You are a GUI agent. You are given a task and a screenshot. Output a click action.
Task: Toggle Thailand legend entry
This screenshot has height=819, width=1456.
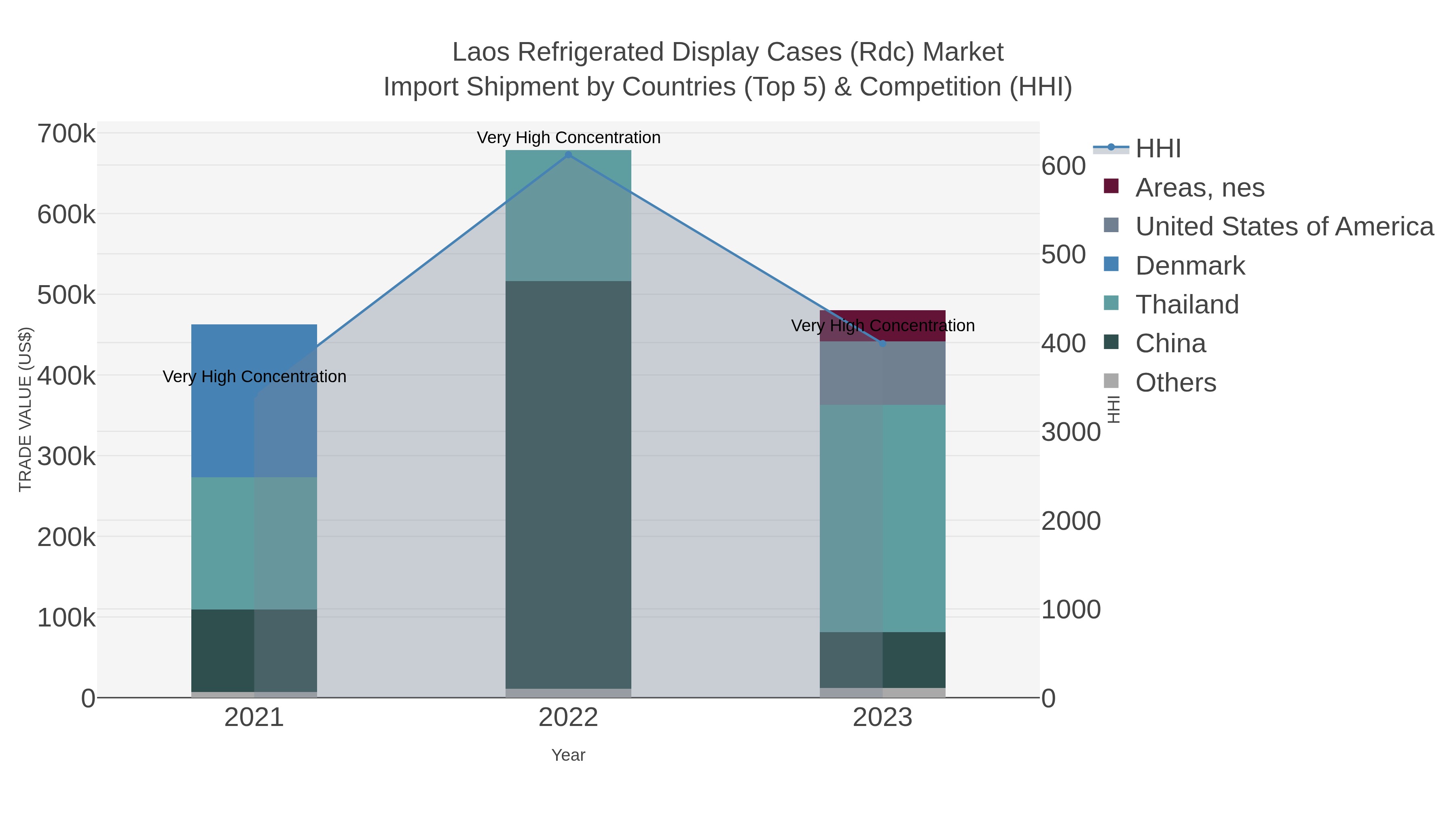pos(1171,304)
